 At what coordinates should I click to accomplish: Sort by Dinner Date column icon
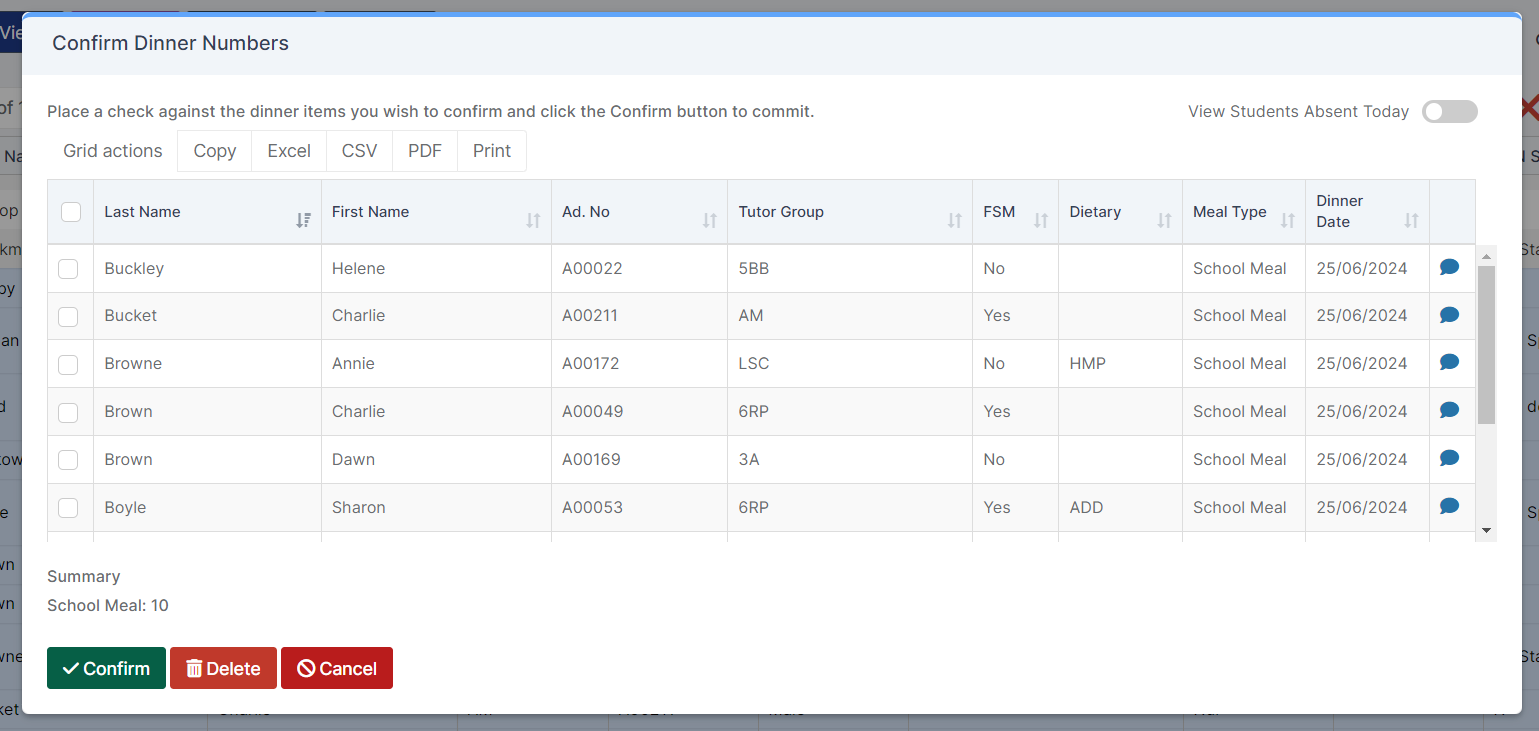pyautogui.click(x=1411, y=220)
